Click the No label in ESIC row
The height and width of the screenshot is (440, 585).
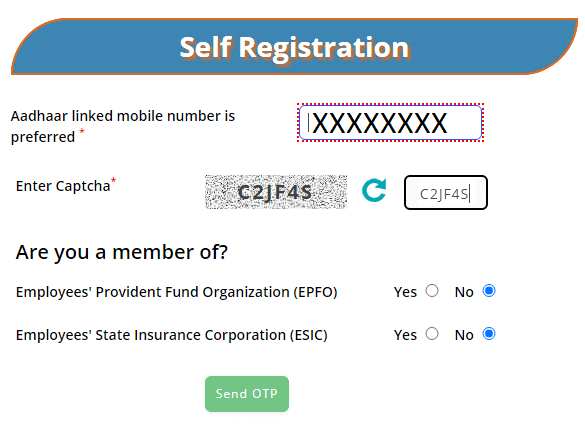click(464, 335)
